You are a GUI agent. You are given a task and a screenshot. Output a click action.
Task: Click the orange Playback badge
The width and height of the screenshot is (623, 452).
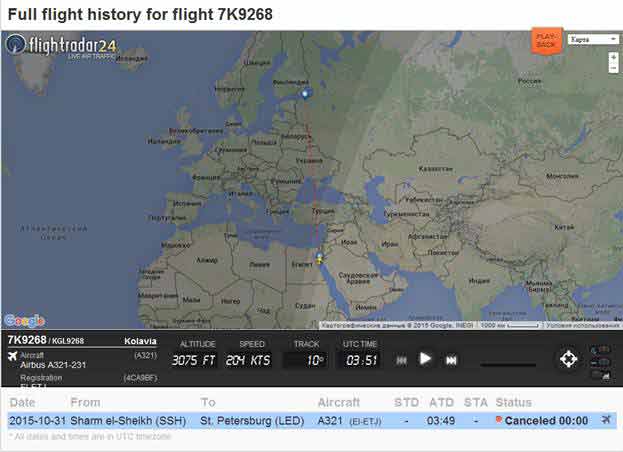coord(546,40)
